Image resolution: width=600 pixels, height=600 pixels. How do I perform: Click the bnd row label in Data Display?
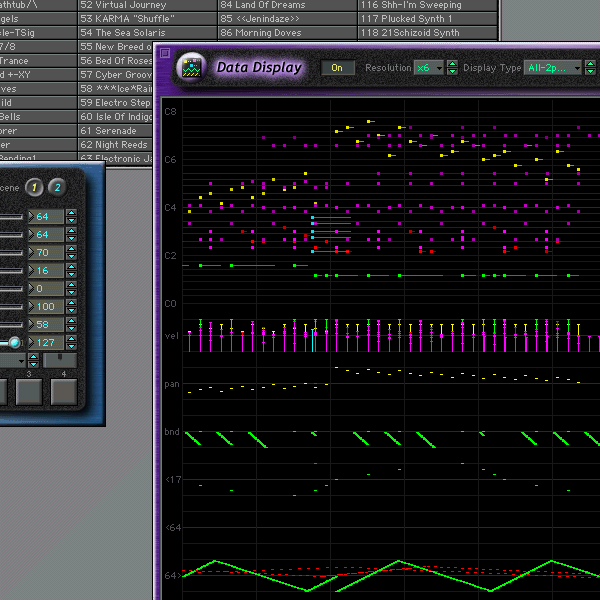[172, 432]
